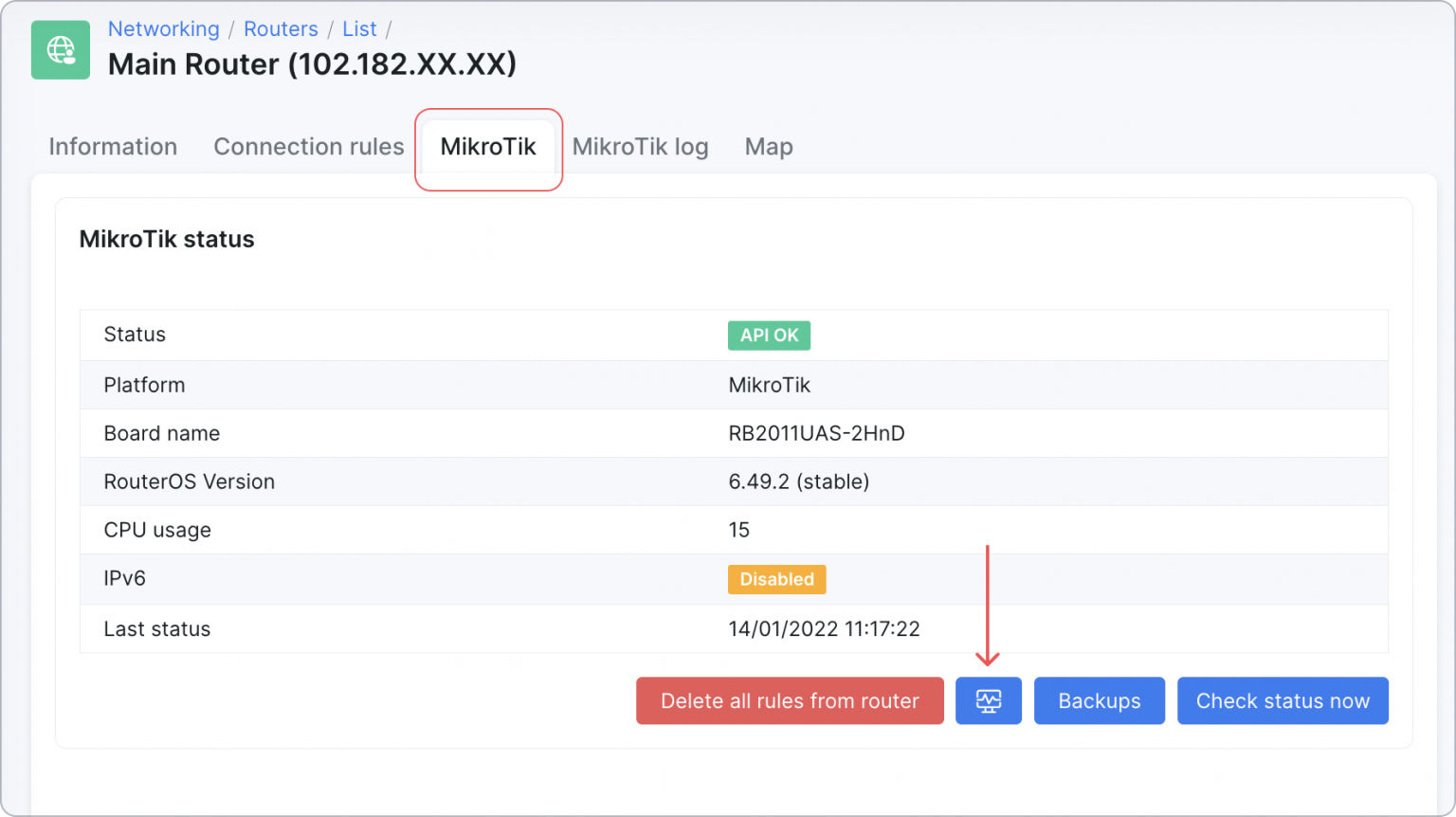The image size is (1456, 817).
Task: Enable IPv6 by clicking its status indicator
Action: click(776, 579)
